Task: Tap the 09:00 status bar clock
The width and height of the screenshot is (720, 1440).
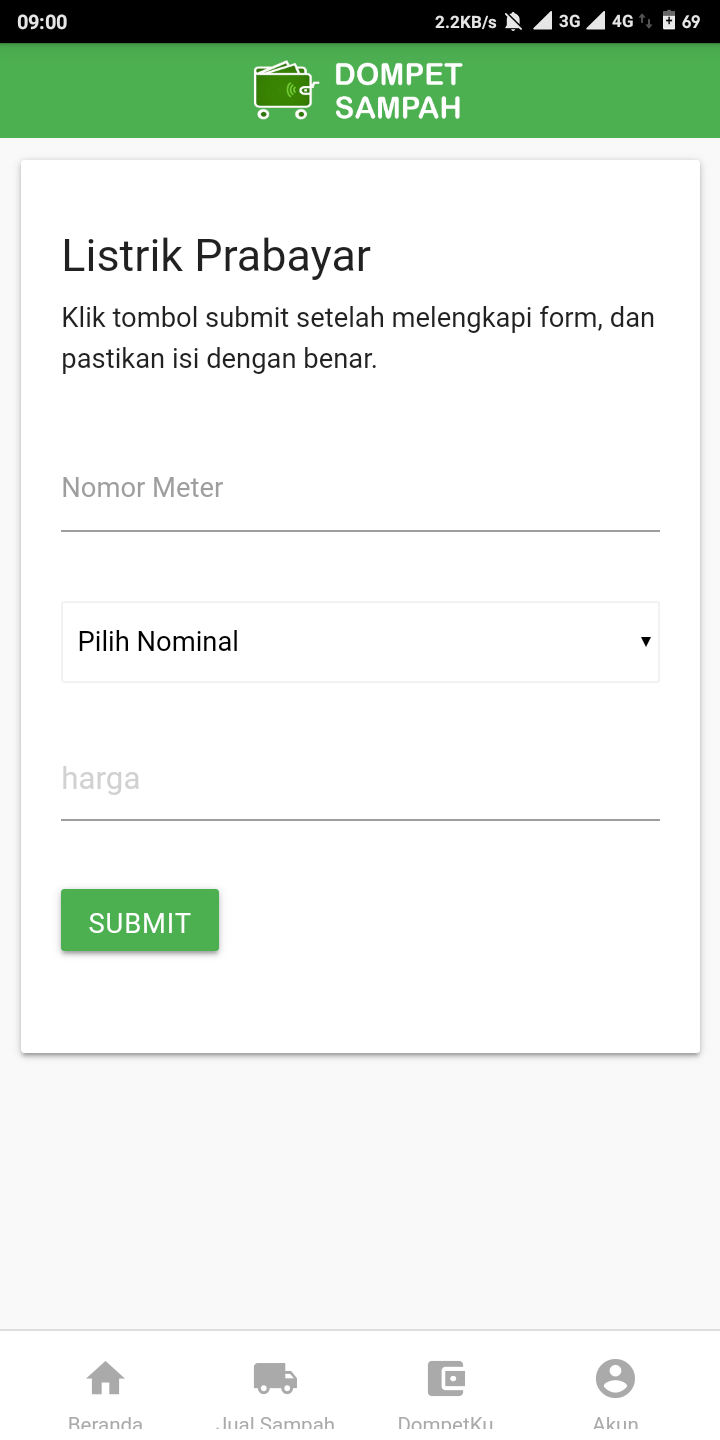Action: 42,22
